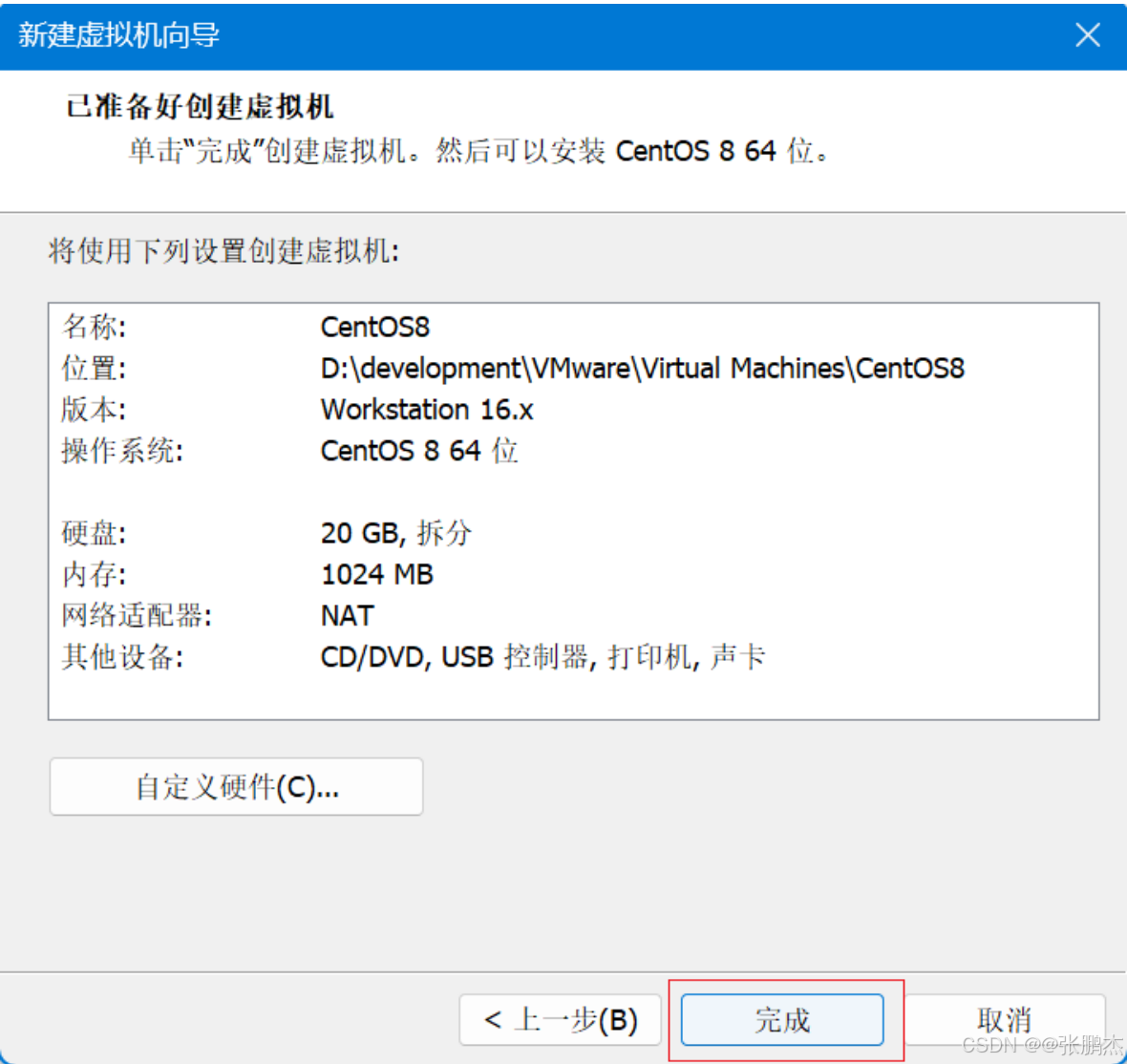Image resolution: width=1127 pixels, height=1064 pixels.
Task: Select the memory value 1024 MB
Action: pyautogui.click(x=376, y=574)
